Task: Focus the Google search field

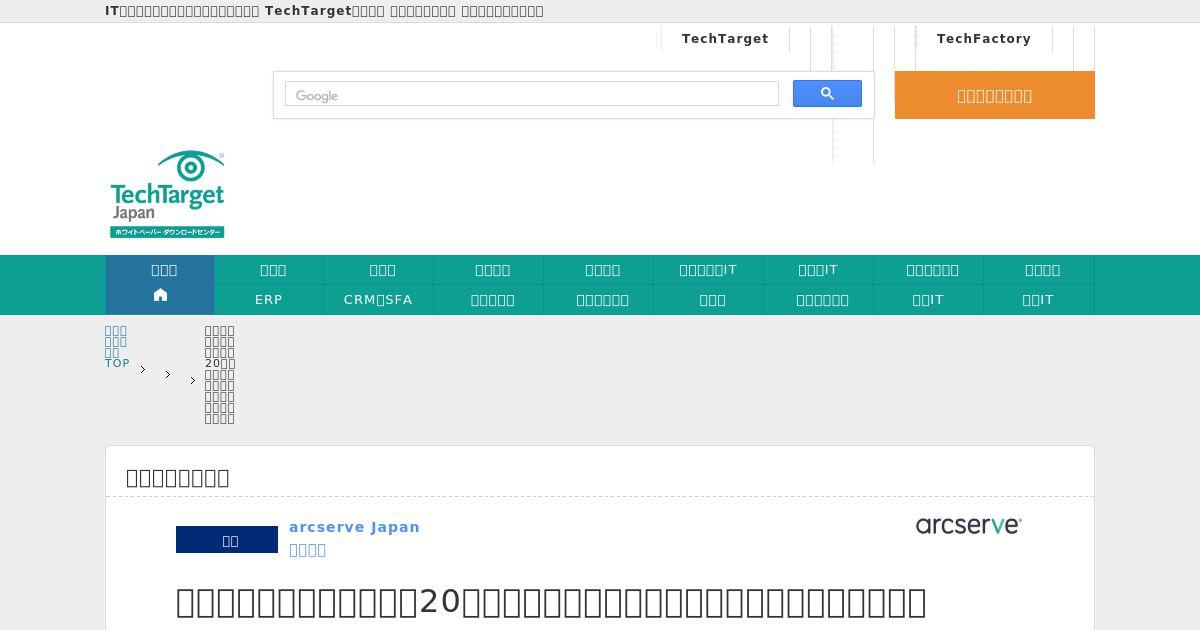Action: [531, 95]
